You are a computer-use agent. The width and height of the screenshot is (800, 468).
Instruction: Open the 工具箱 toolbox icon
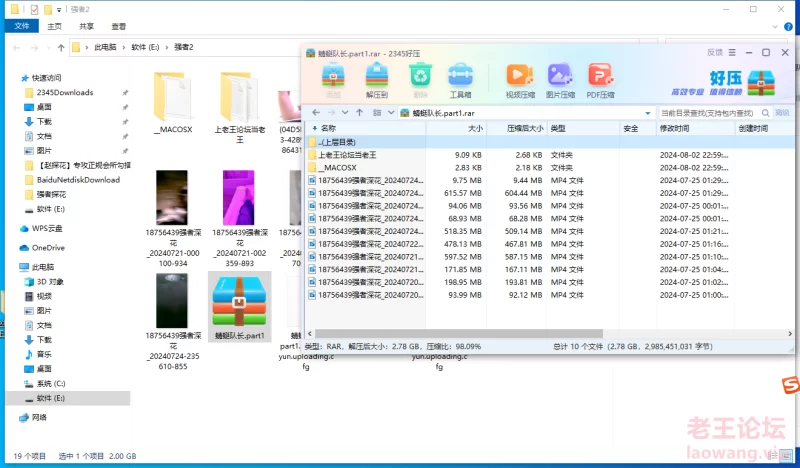coord(460,80)
